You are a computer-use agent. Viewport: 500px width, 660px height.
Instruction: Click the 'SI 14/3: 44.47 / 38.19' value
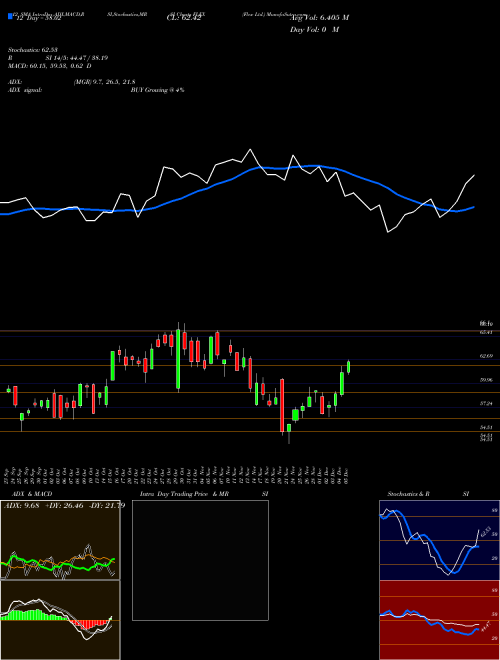77,58
